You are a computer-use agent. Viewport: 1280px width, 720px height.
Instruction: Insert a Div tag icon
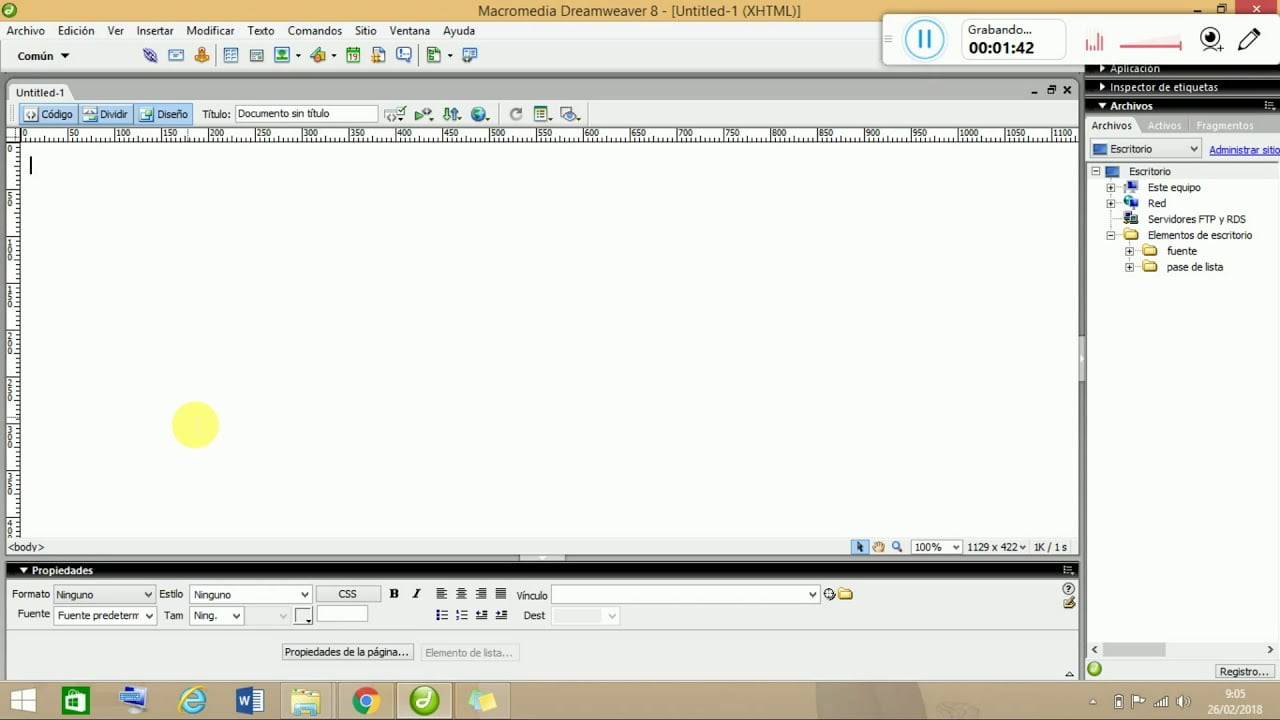(257, 56)
